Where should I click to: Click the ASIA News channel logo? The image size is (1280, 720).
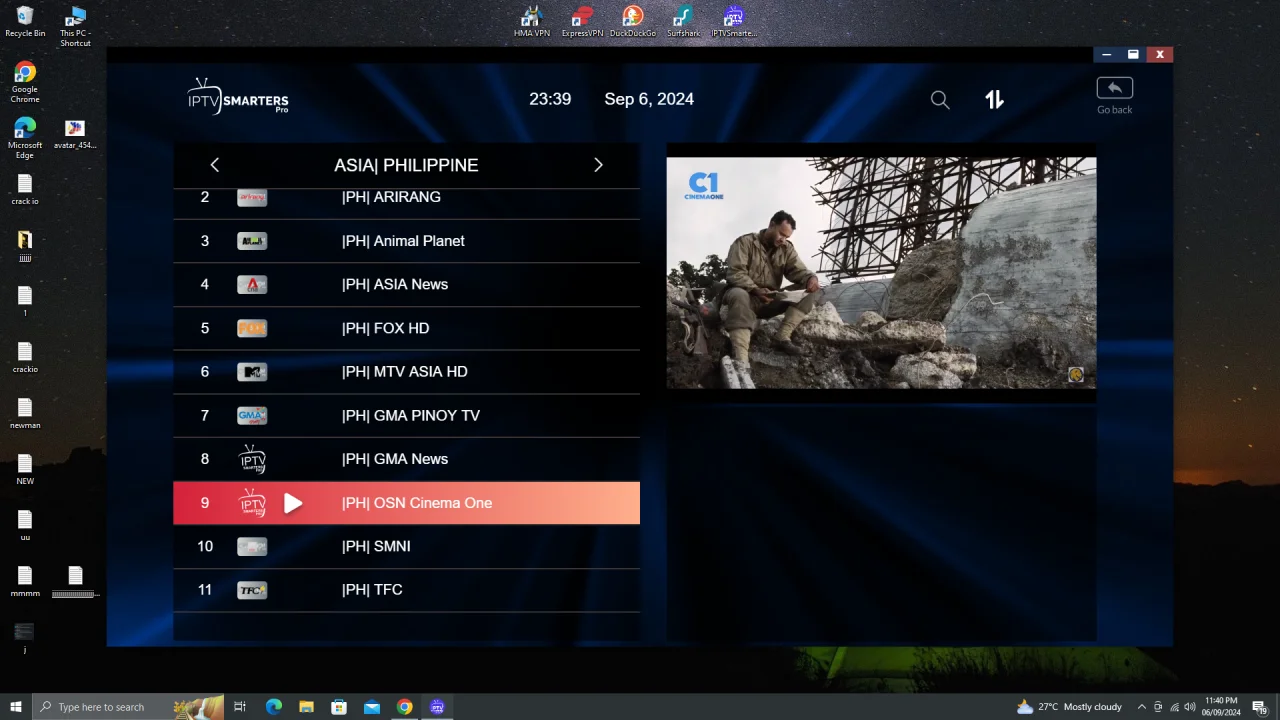tap(252, 285)
